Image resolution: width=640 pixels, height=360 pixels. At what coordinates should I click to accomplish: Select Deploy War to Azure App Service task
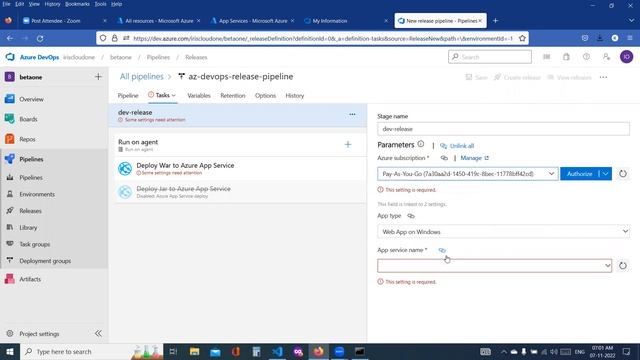[x=240, y=168]
